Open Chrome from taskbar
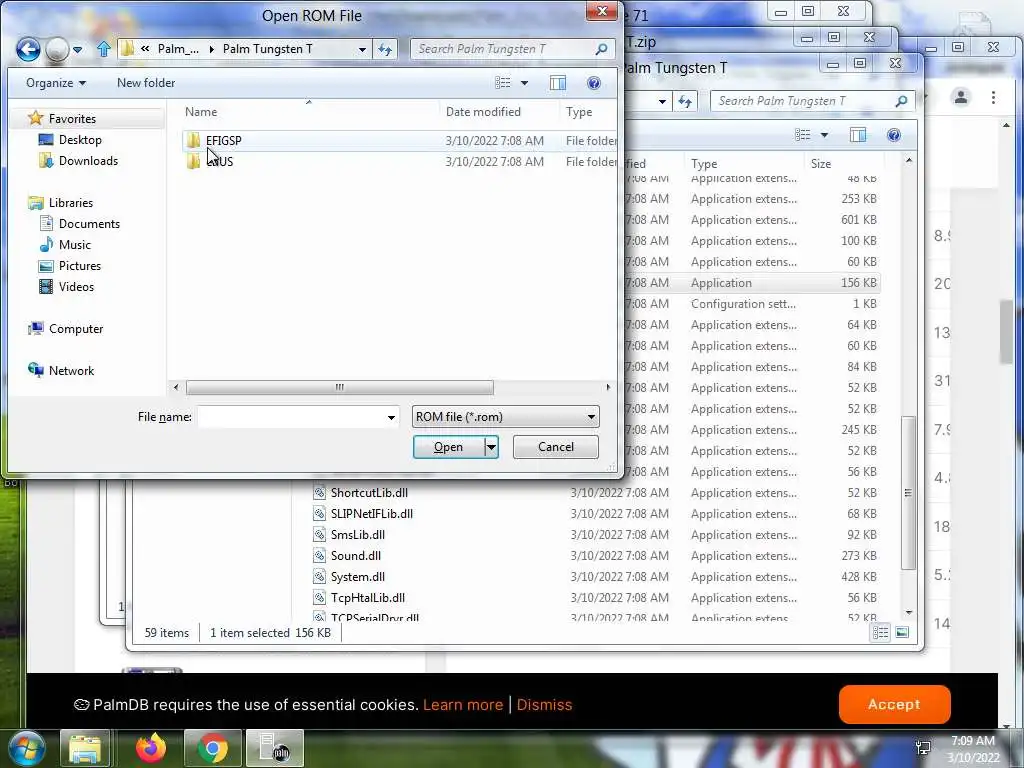The height and width of the screenshot is (768, 1024). pos(212,748)
